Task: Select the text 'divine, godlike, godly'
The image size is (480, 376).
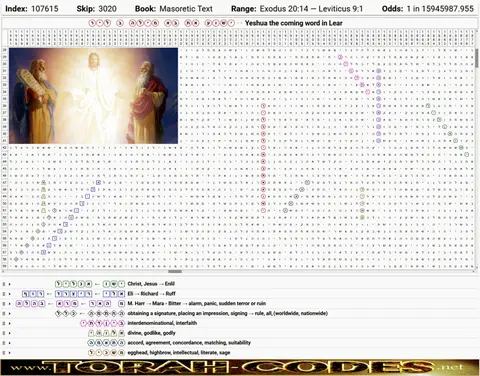Action: point(151,333)
